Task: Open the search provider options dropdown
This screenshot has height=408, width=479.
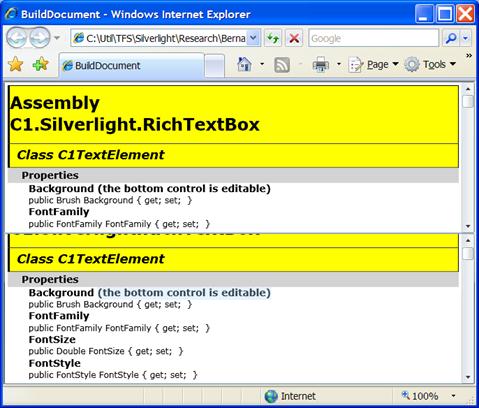Action: (465, 38)
